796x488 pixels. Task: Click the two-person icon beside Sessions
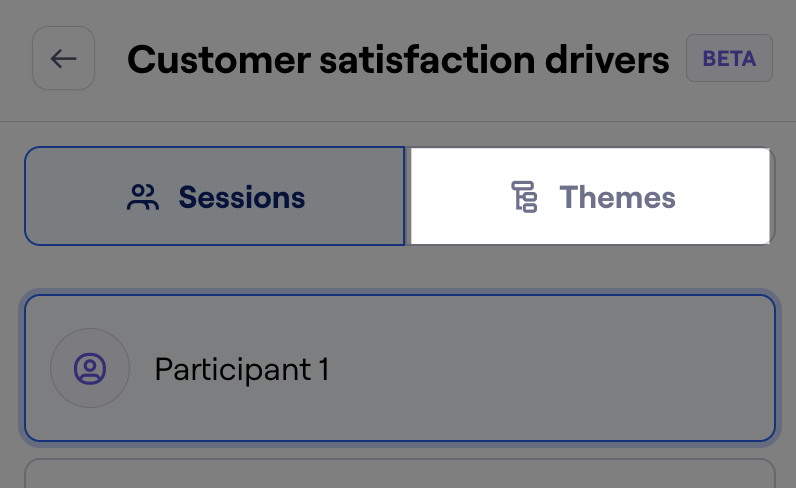tap(143, 197)
